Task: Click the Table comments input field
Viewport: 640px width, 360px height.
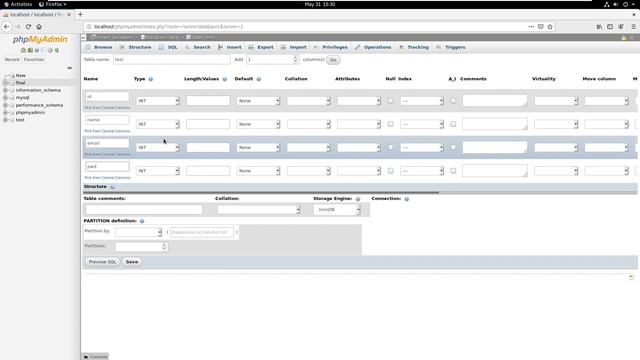Action: click(x=144, y=209)
